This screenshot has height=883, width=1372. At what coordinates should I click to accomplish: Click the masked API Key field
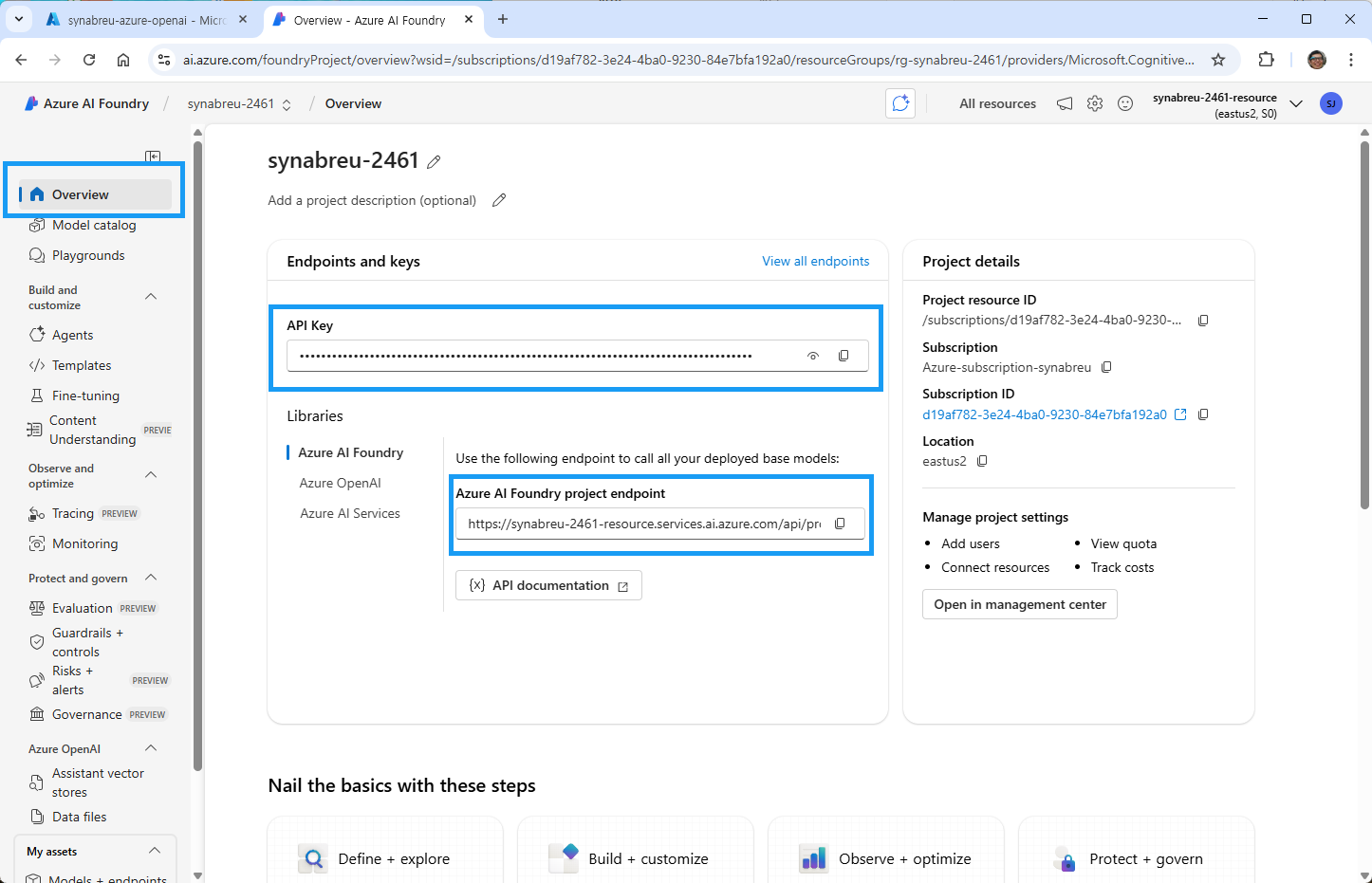point(577,356)
